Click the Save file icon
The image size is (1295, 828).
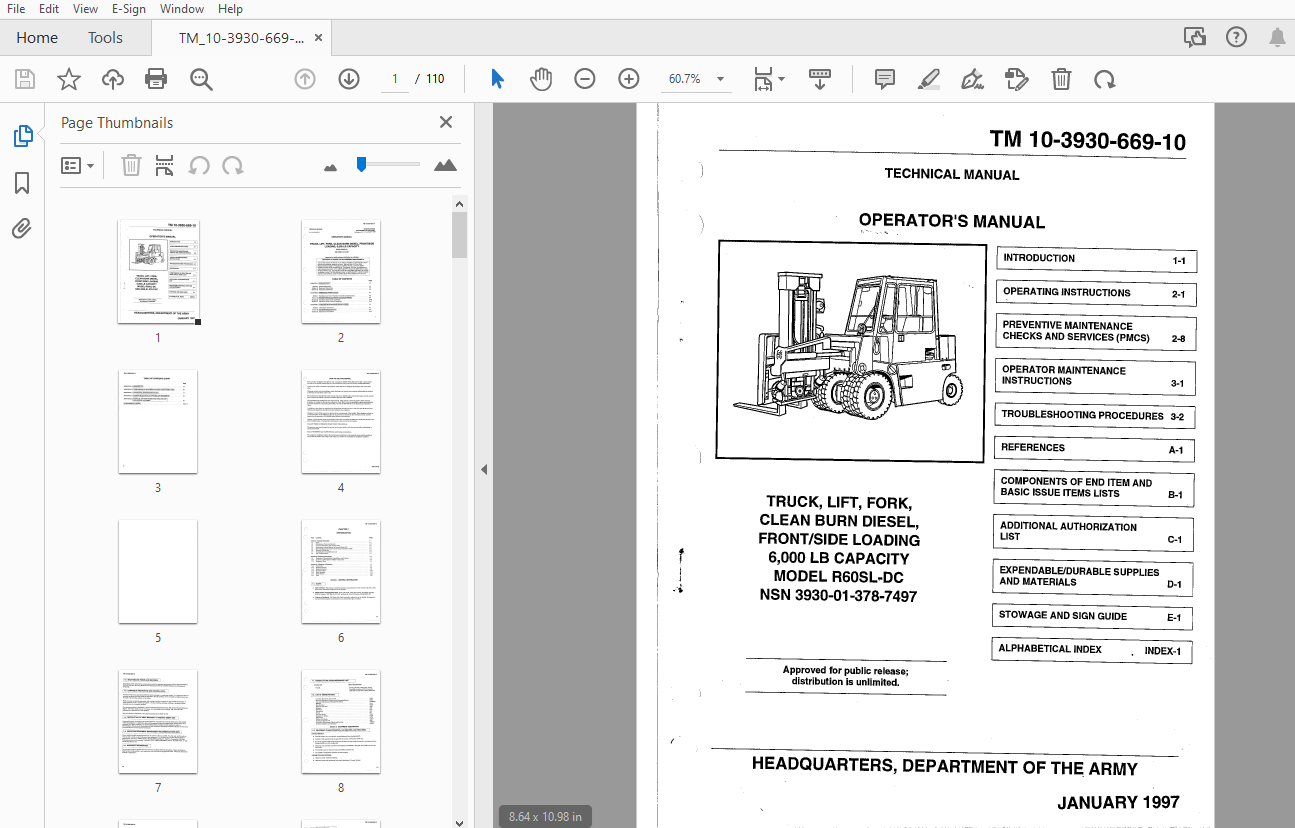pyautogui.click(x=25, y=79)
